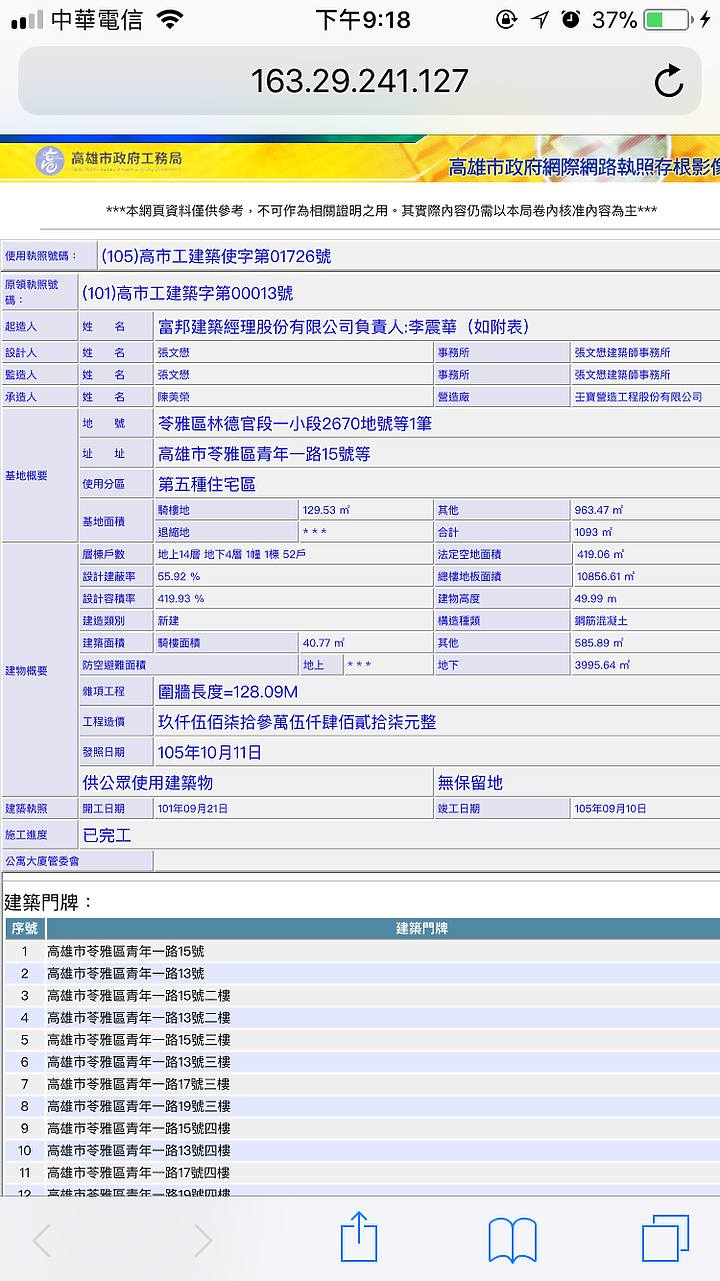Select legal open space 419.06 ㎡
Screen dimensions: 720x1281
601,554
